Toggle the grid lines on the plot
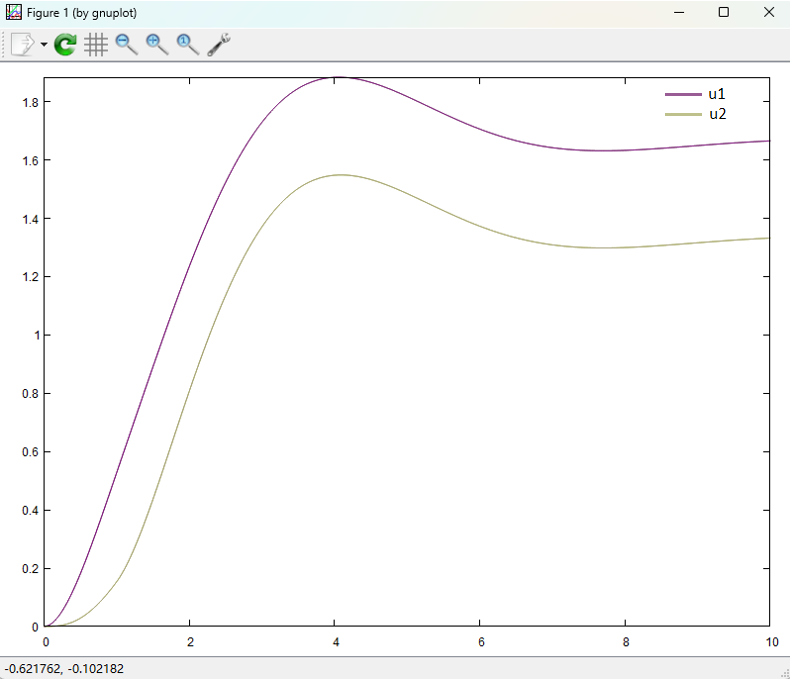Screen dimensions: 793x681 tap(96, 44)
